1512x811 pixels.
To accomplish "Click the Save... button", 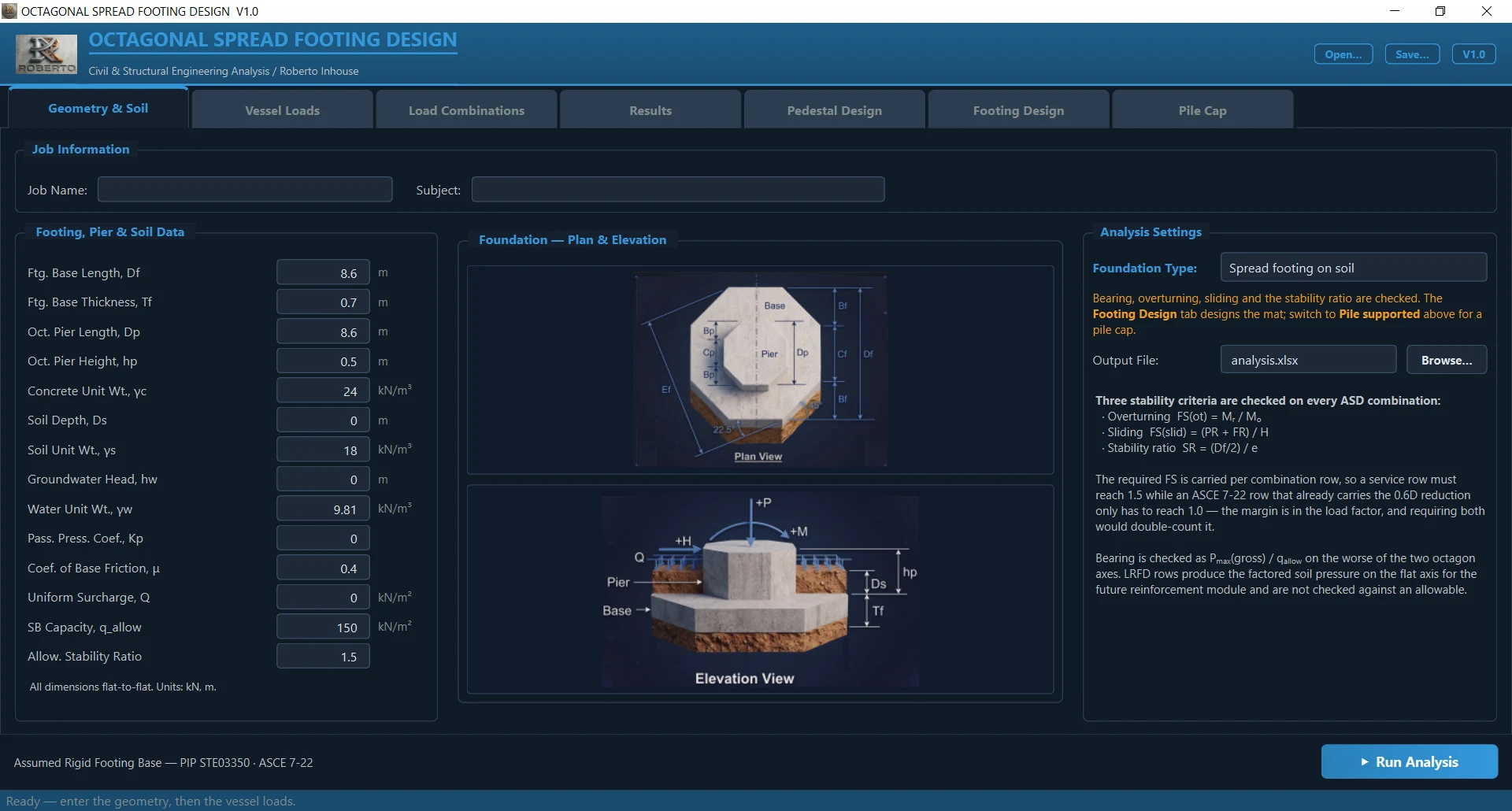I will tap(1412, 54).
